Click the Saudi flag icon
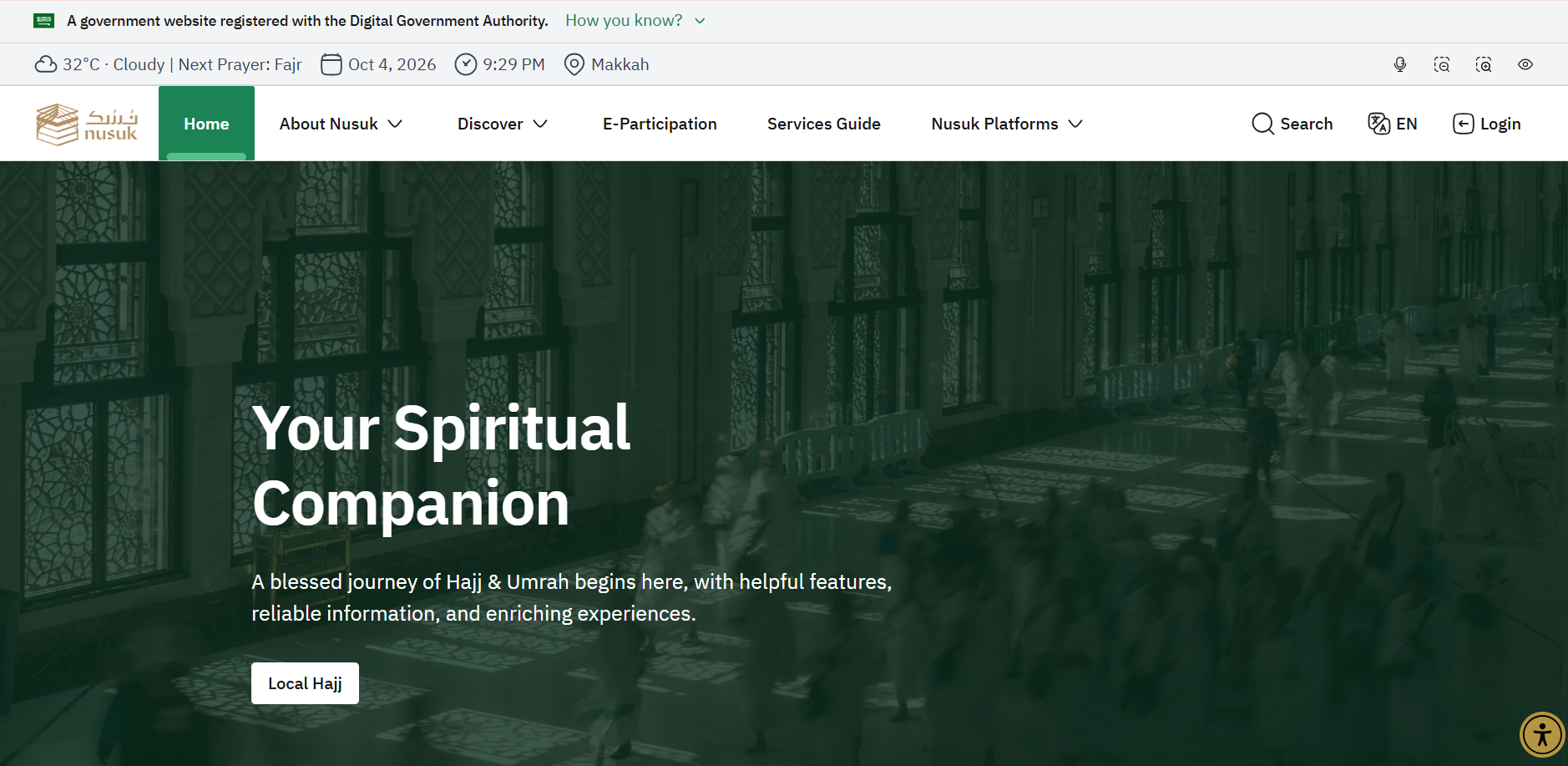 pyautogui.click(x=44, y=21)
